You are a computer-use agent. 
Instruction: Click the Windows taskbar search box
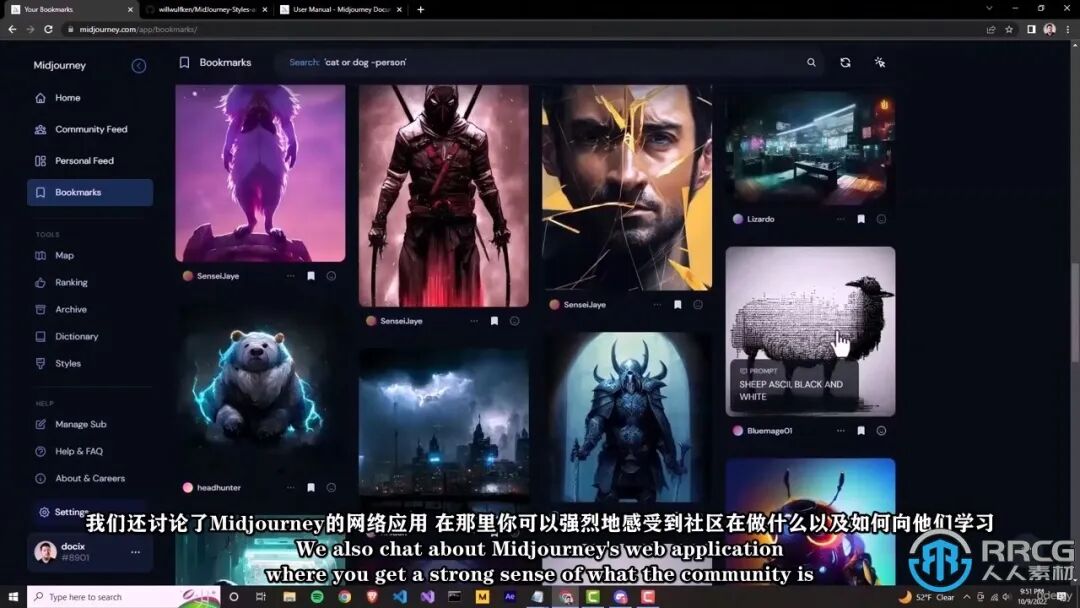pyautogui.click(x=124, y=596)
